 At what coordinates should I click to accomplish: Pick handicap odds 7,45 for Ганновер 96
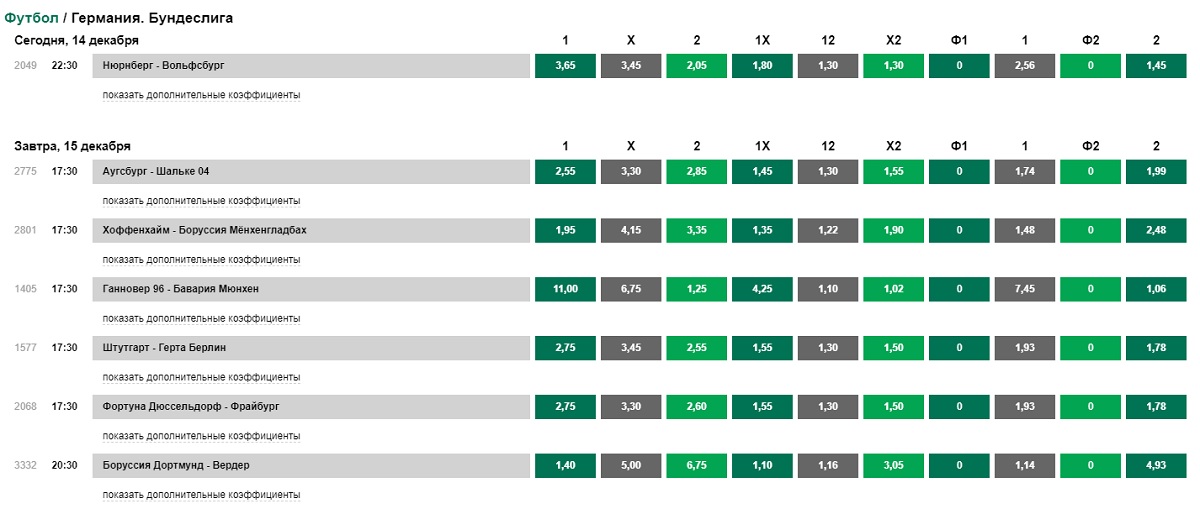[x=1025, y=289]
